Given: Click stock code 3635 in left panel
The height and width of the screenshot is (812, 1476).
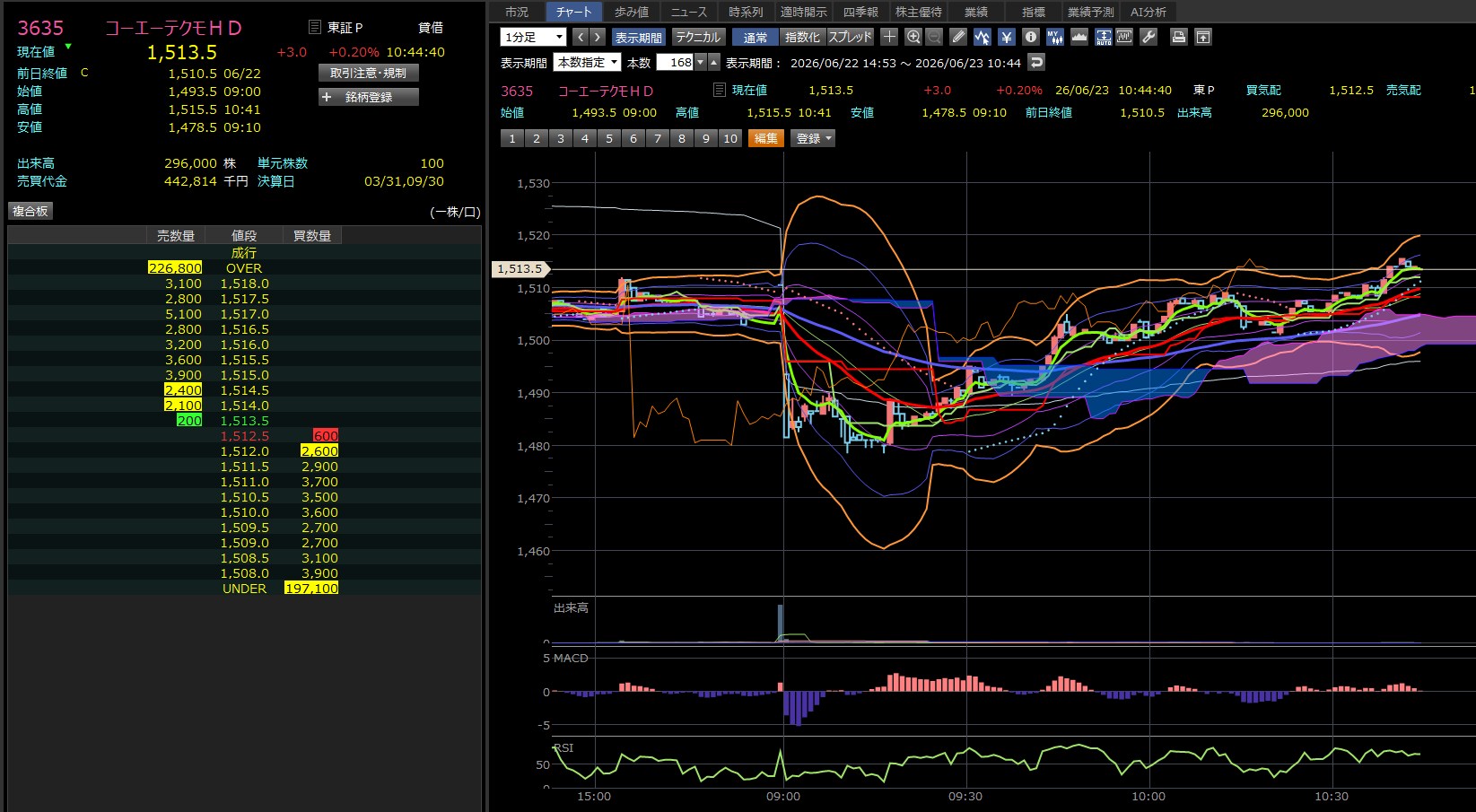Looking at the screenshot, I should [x=41, y=28].
